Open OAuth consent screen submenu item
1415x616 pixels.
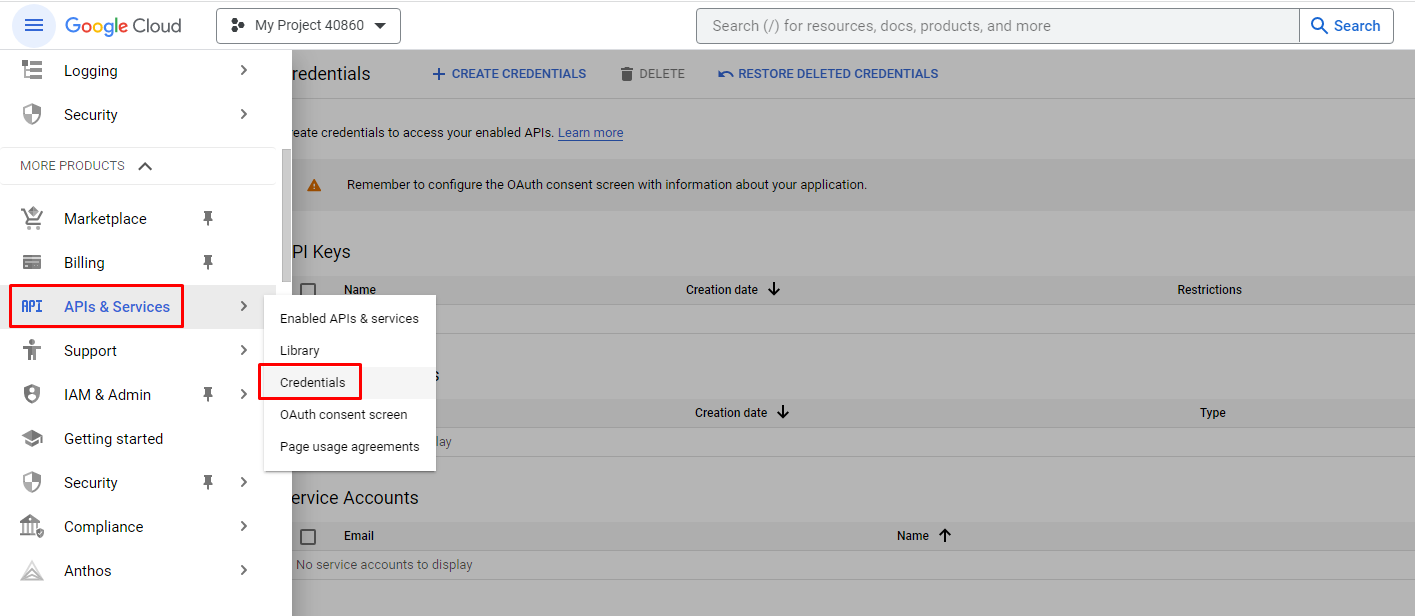click(349, 414)
